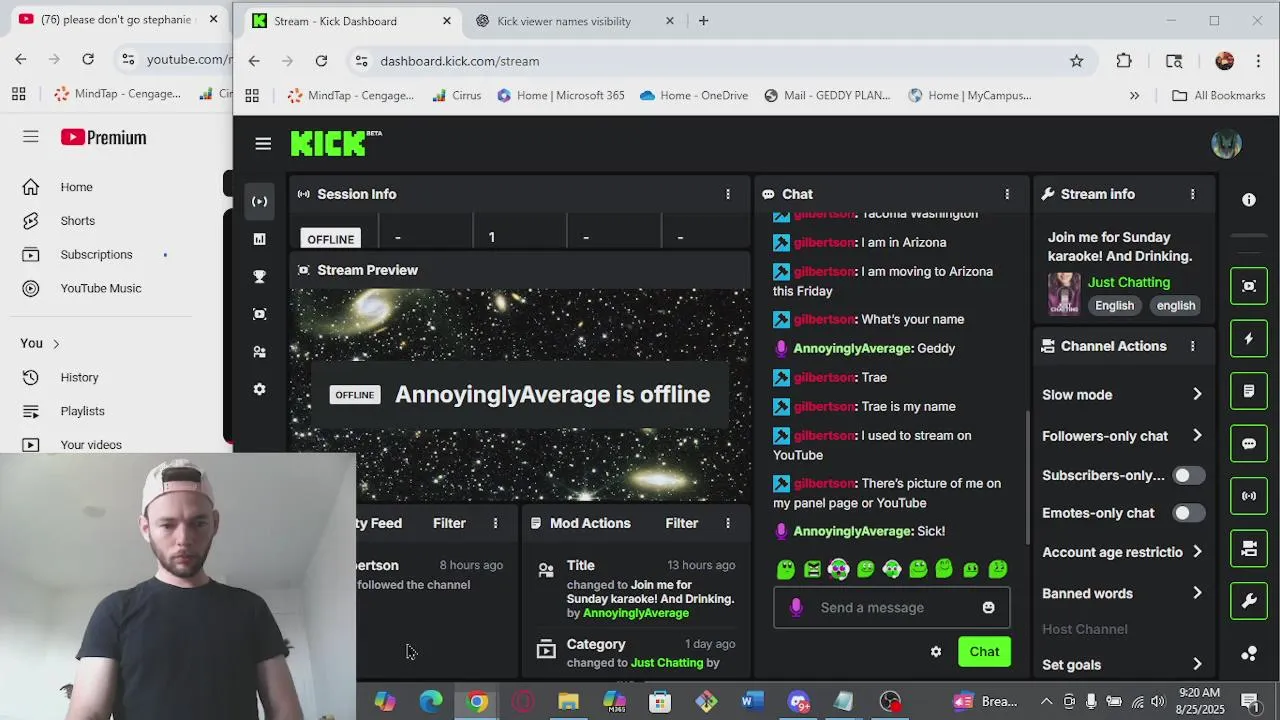Switch to Kick viewer names visibility tab
The image size is (1280, 720).
tap(575, 21)
